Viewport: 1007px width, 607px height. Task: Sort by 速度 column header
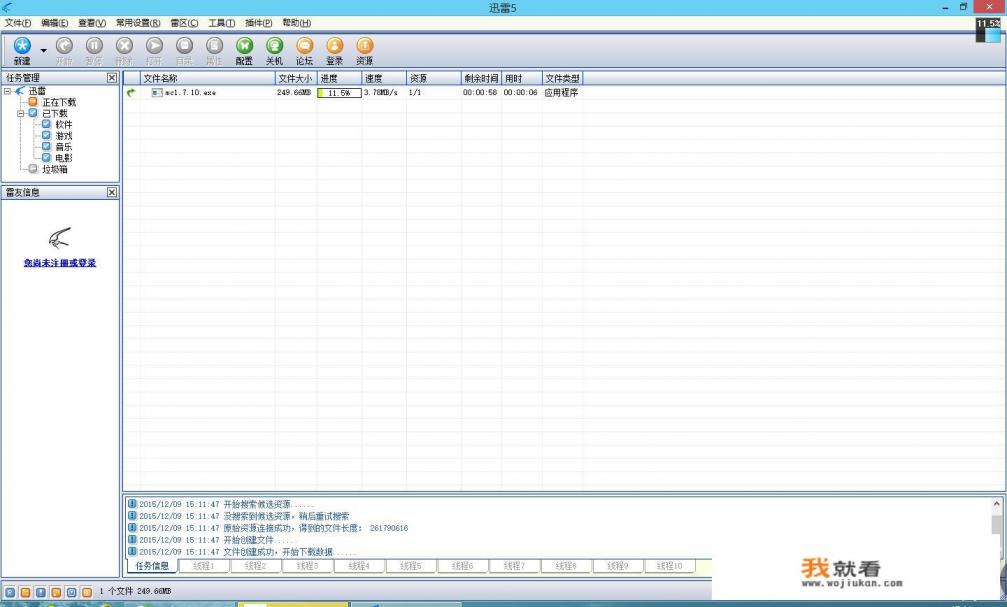pyautogui.click(x=384, y=78)
